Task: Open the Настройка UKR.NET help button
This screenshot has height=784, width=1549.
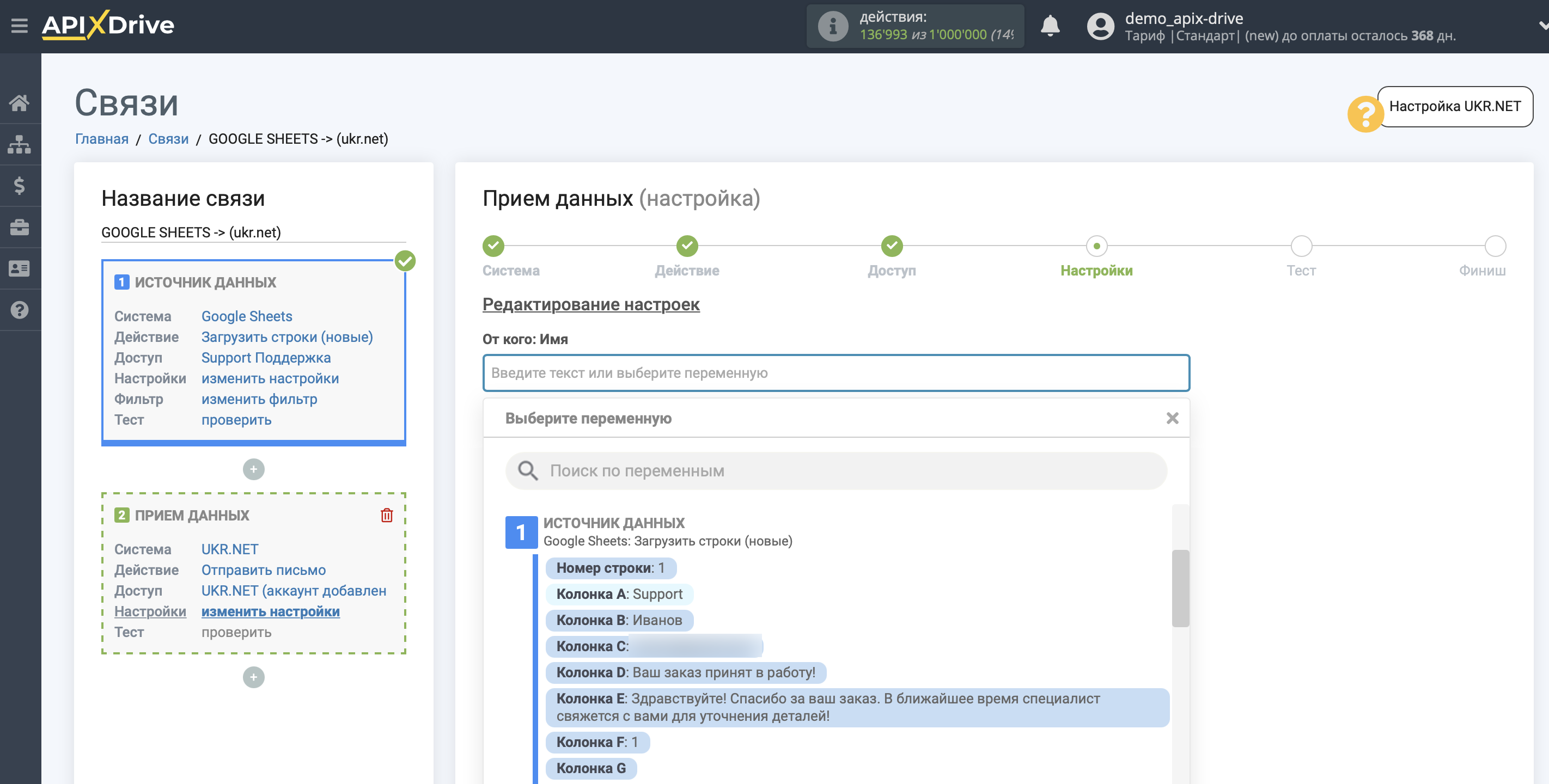Action: [1455, 106]
